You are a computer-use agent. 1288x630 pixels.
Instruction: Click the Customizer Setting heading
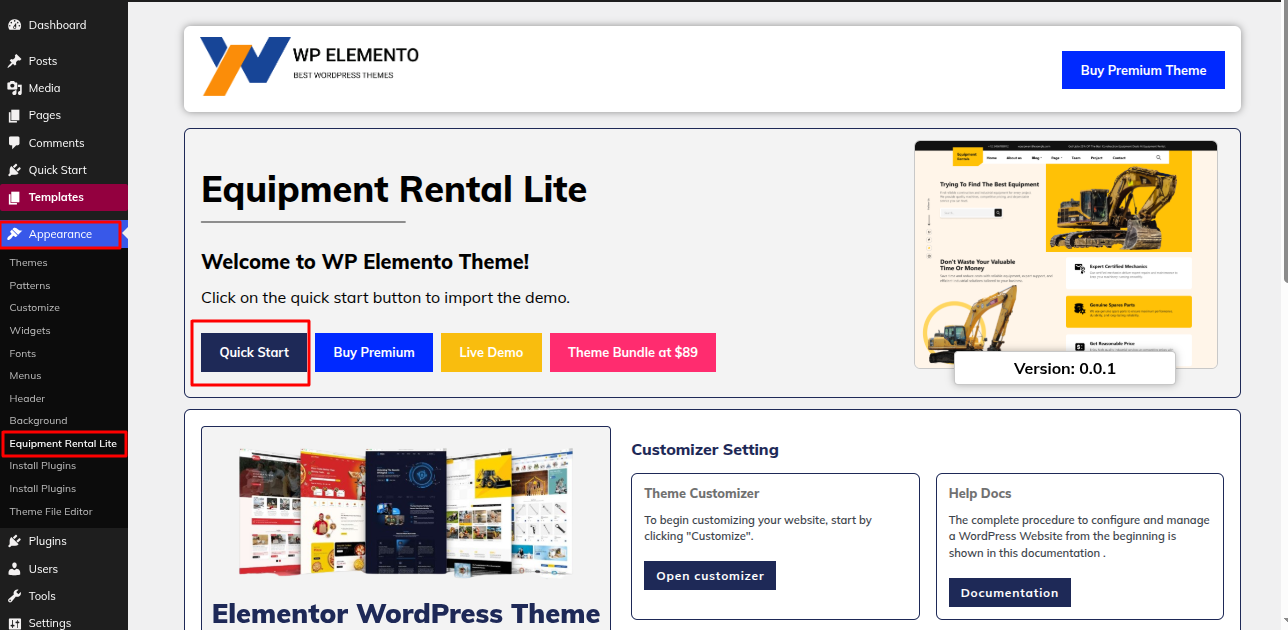click(x=705, y=450)
